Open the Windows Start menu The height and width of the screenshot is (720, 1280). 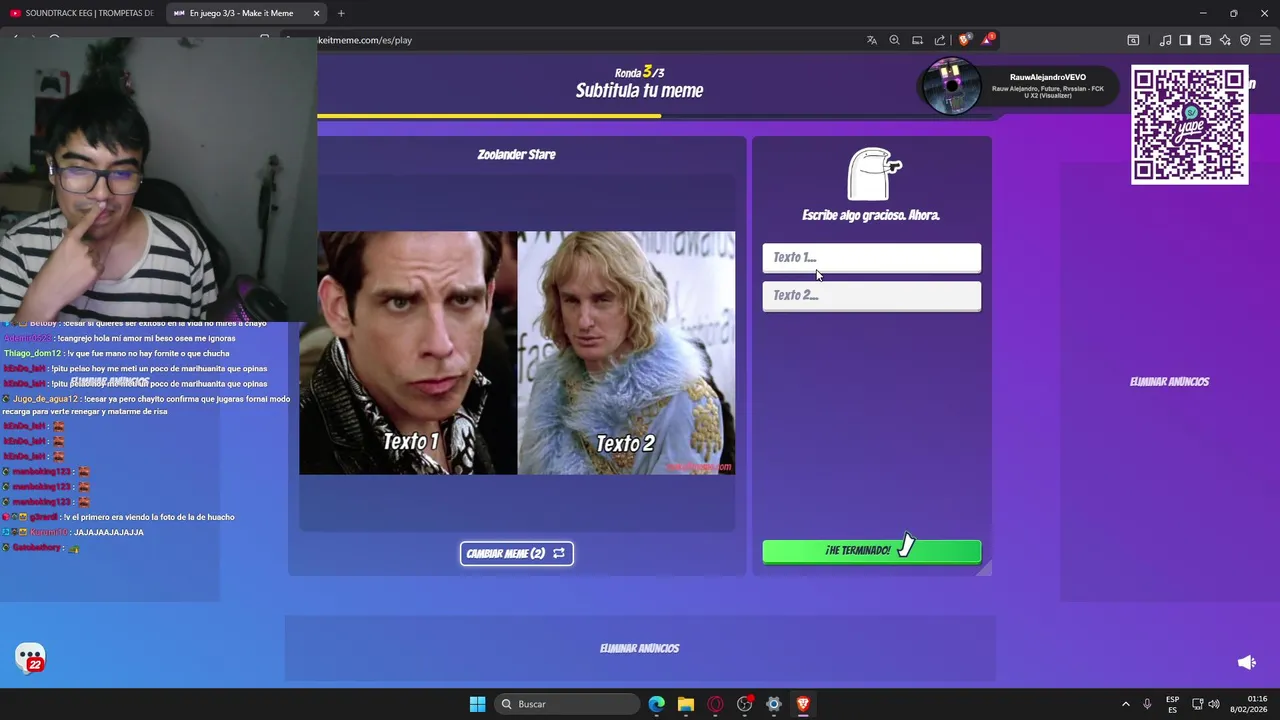tap(477, 704)
